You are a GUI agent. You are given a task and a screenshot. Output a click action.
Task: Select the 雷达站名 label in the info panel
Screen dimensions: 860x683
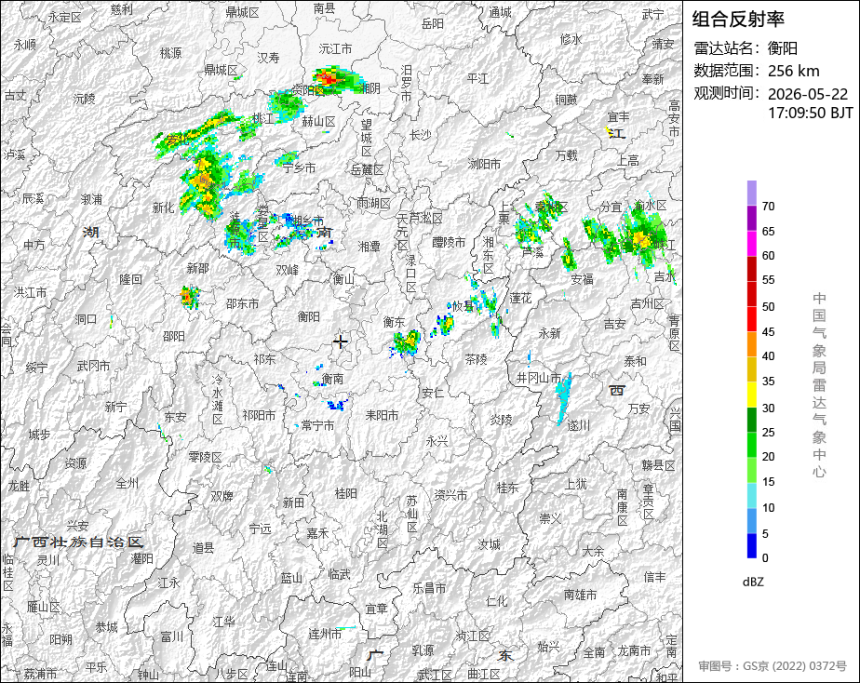click(x=725, y=48)
